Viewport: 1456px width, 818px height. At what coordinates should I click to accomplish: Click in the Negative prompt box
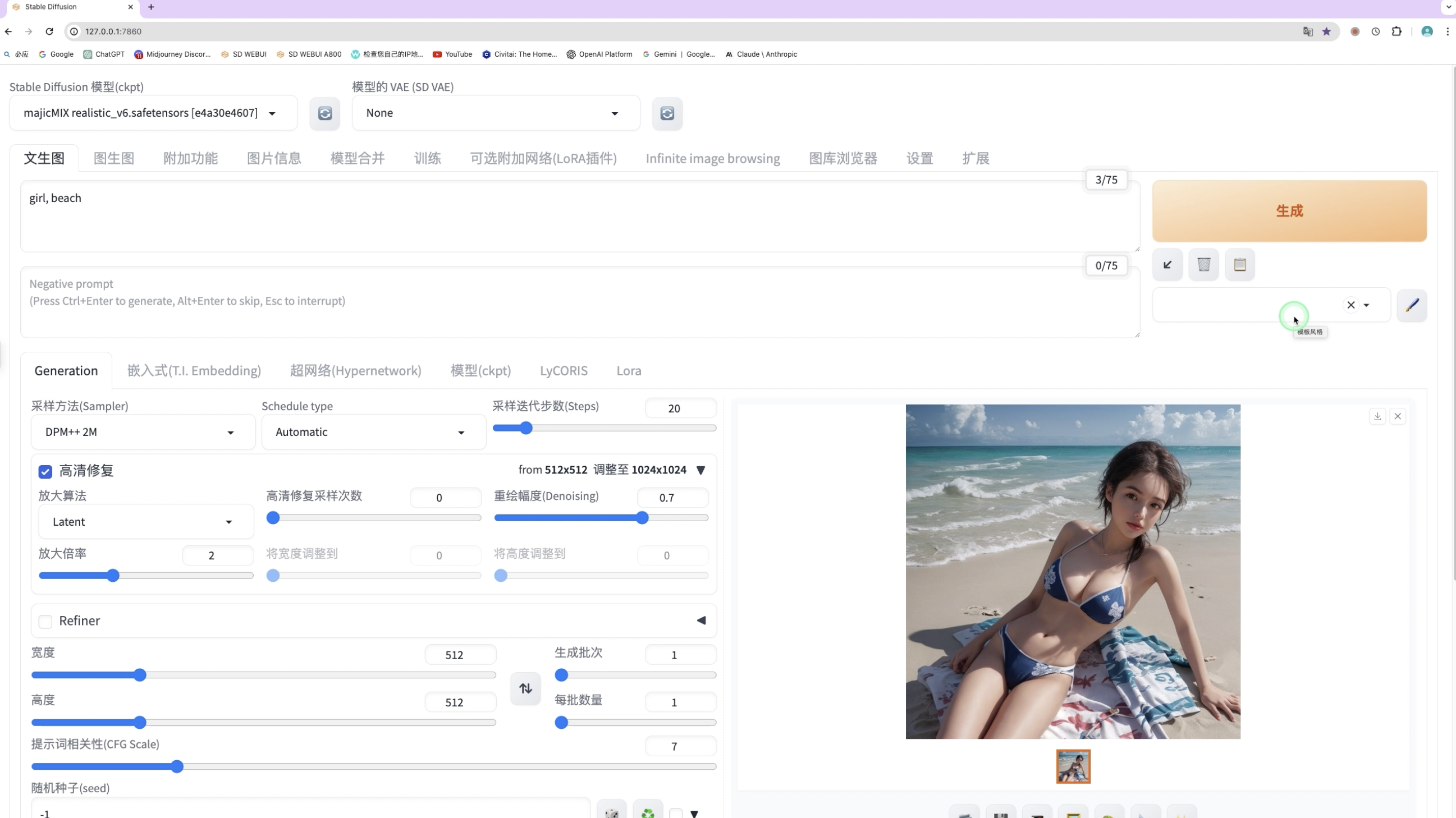click(x=580, y=302)
